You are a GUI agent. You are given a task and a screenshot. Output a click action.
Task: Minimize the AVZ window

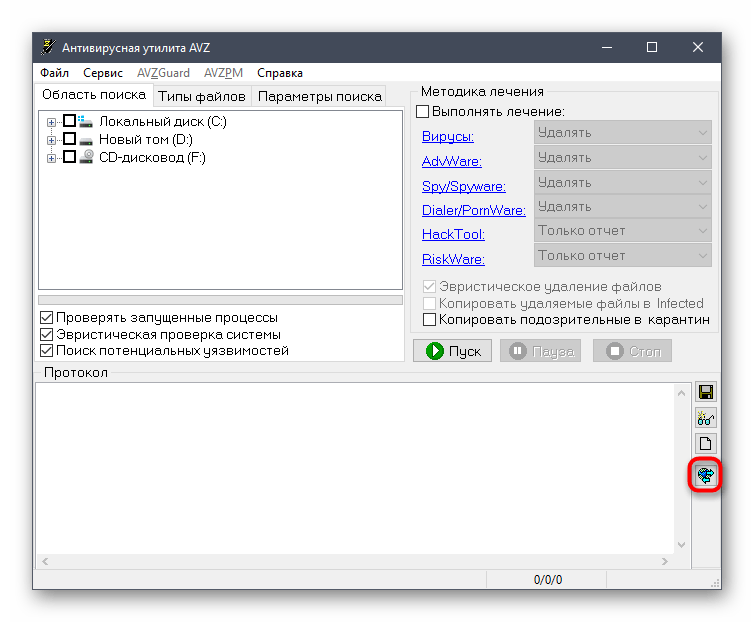[607, 47]
